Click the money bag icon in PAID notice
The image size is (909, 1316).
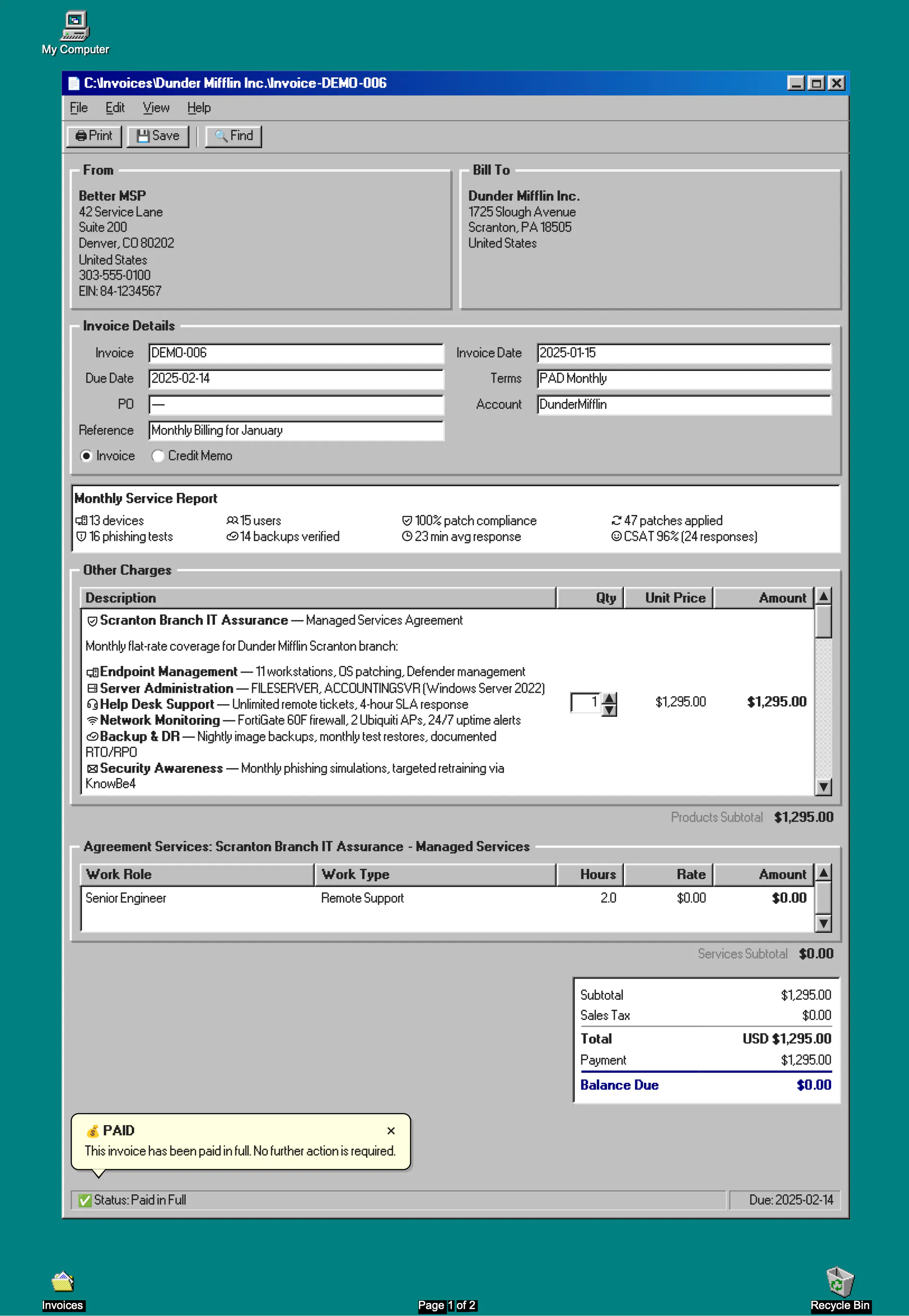pyautogui.click(x=92, y=1131)
